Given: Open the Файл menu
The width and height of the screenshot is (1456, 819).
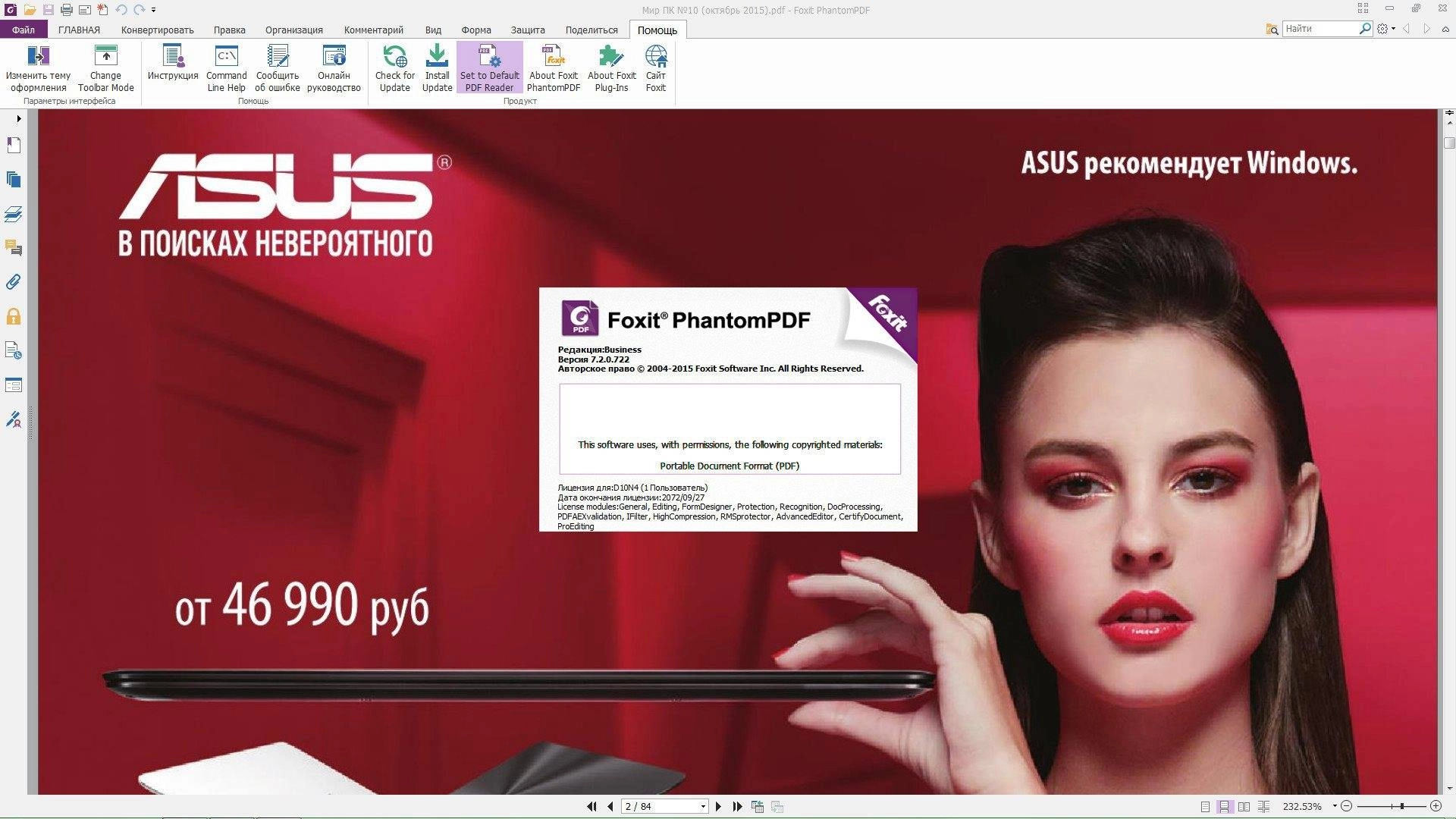Looking at the screenshot, I should [24, 30].
